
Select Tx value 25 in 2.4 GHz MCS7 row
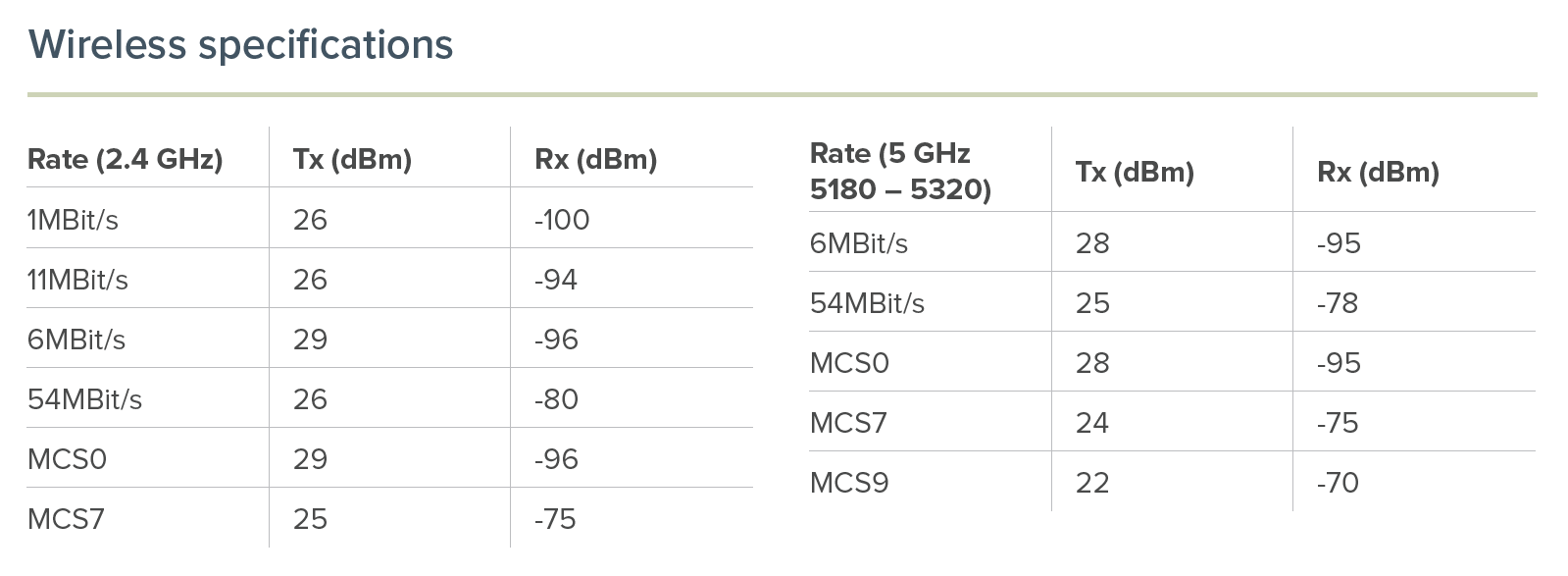(x=310, y=519)
